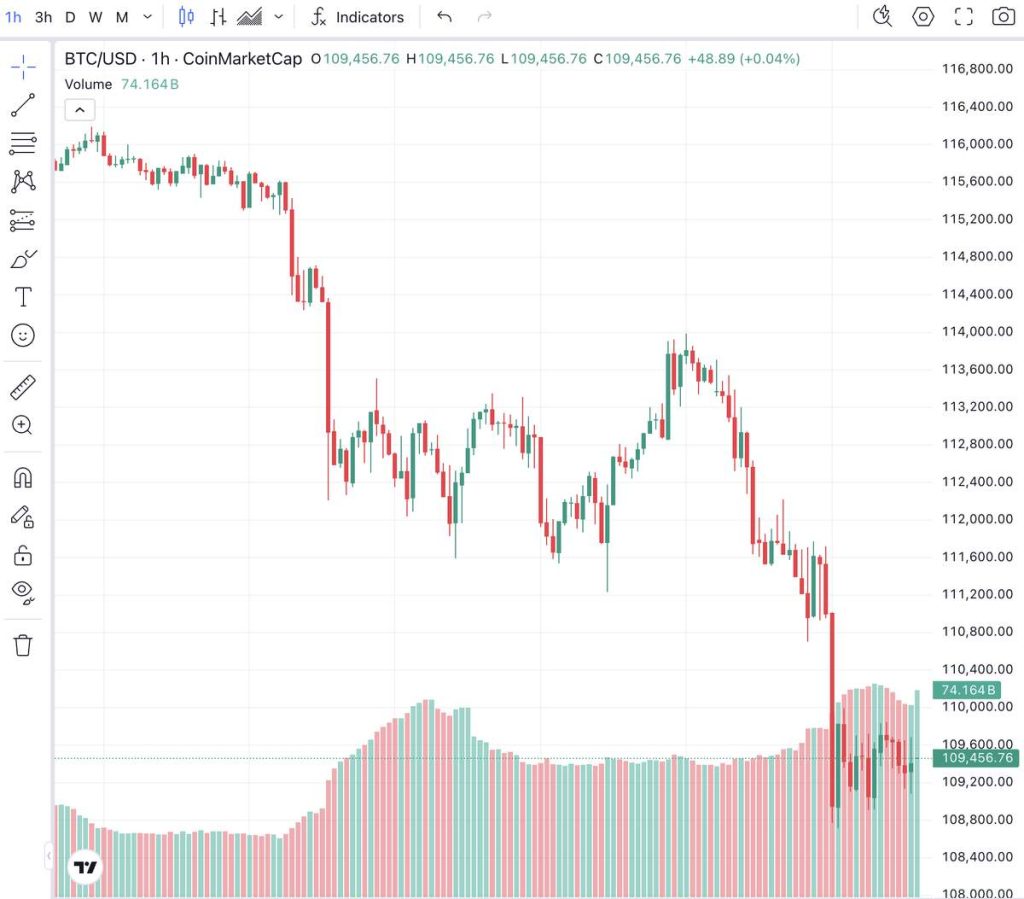Select the brush drawing tool
The height and width of the screenshot is (899, 1024).
(22, 257)
